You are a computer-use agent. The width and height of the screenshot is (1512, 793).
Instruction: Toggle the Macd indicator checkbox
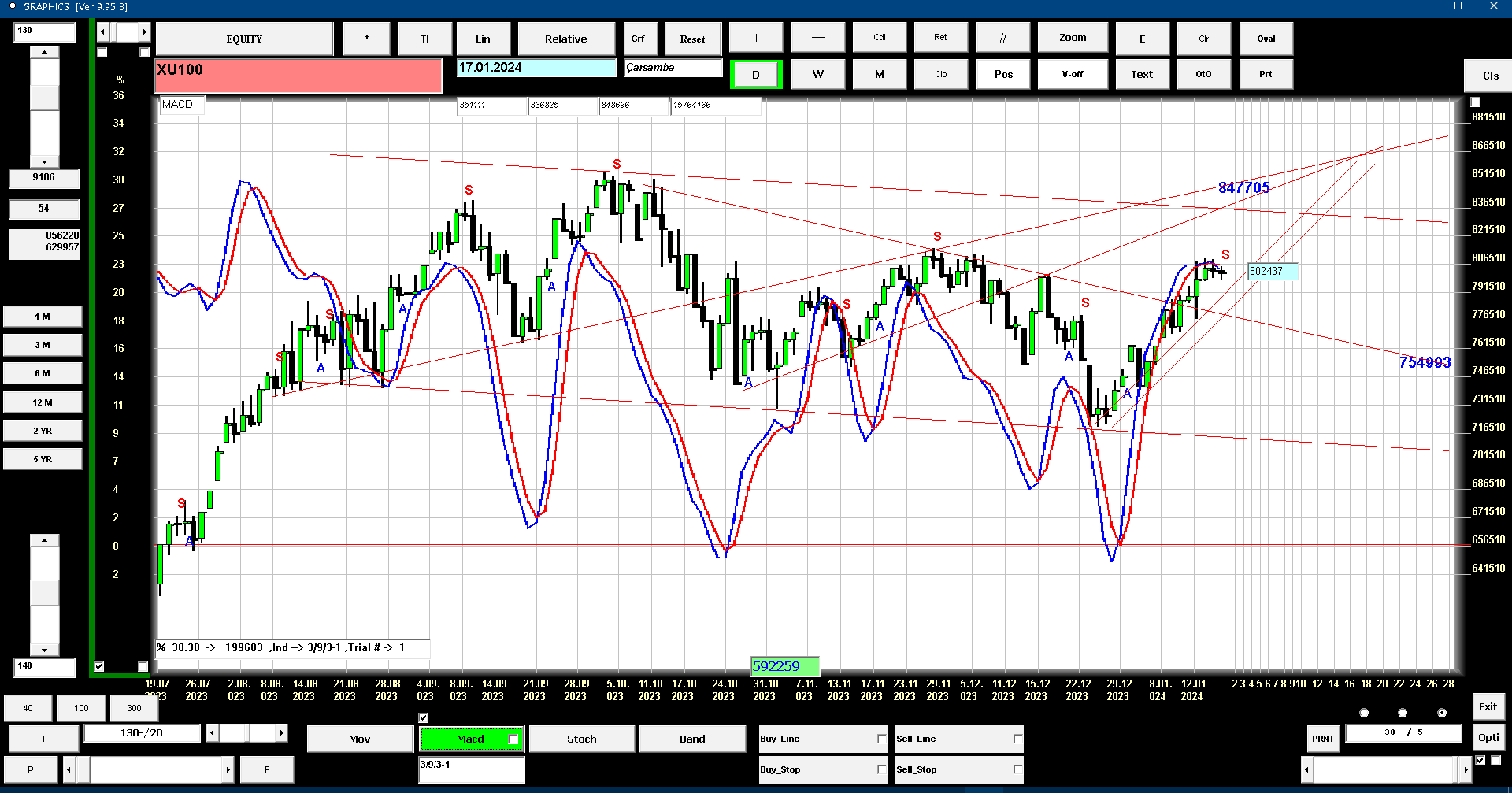click(513, 739)
